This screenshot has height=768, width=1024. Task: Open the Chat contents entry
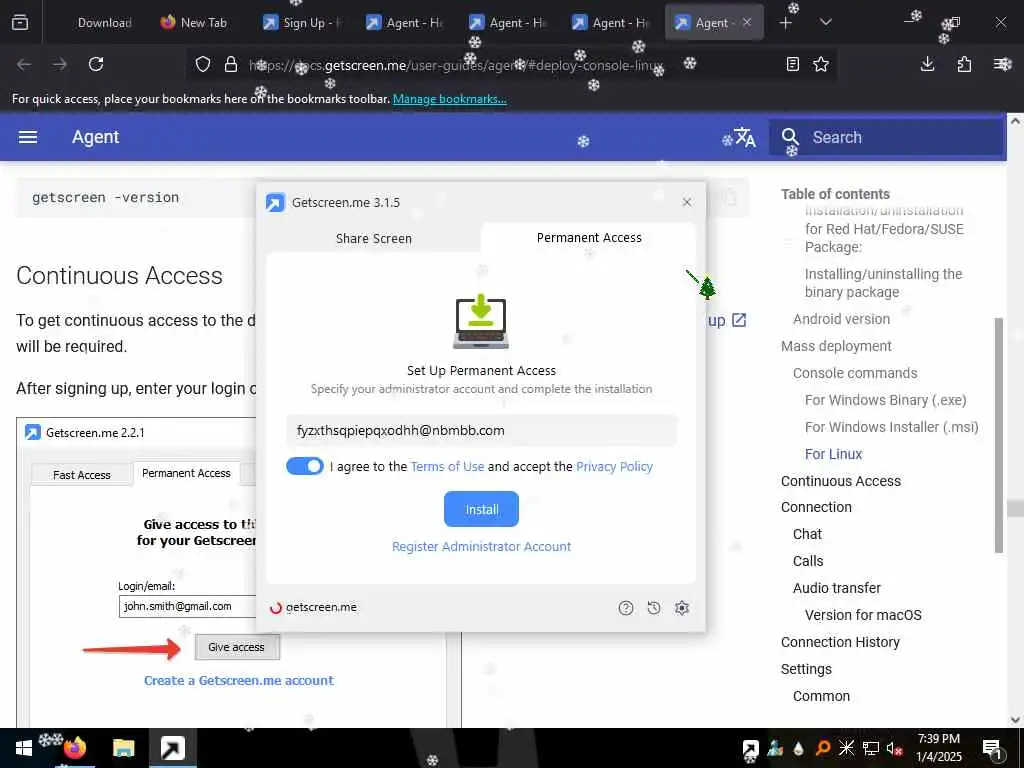(x=807, y=534)
